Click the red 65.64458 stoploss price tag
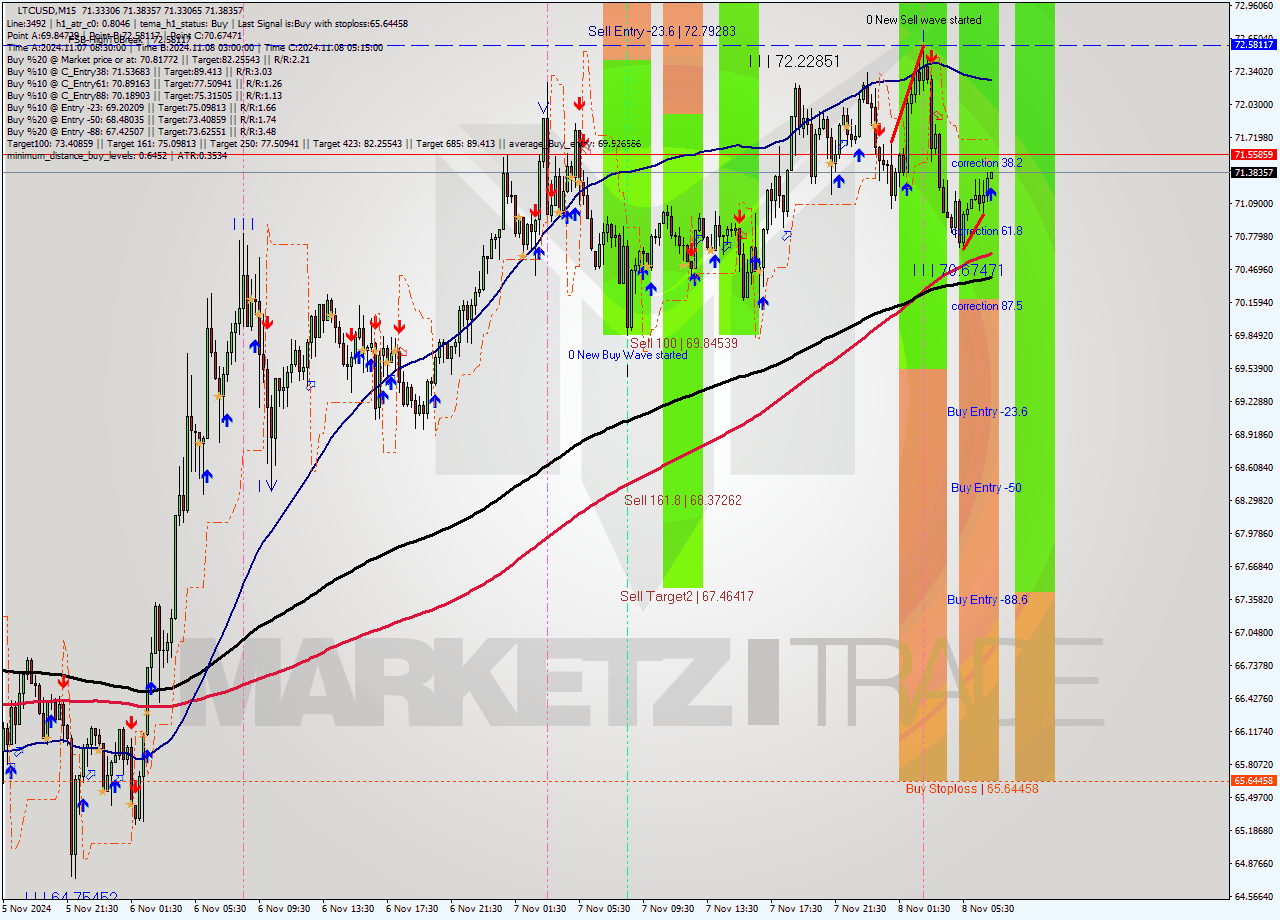 (1254, 781)
